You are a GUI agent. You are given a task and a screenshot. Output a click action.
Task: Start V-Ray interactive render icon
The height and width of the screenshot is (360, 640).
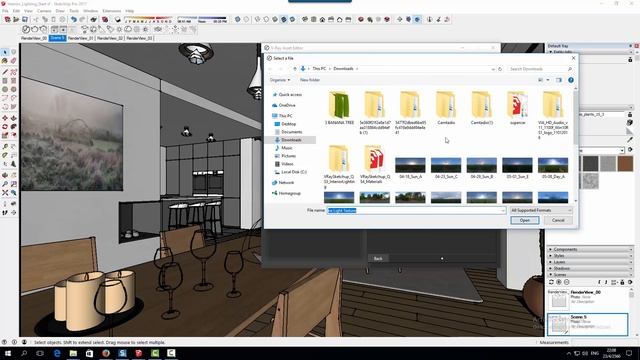pos(43,29)
